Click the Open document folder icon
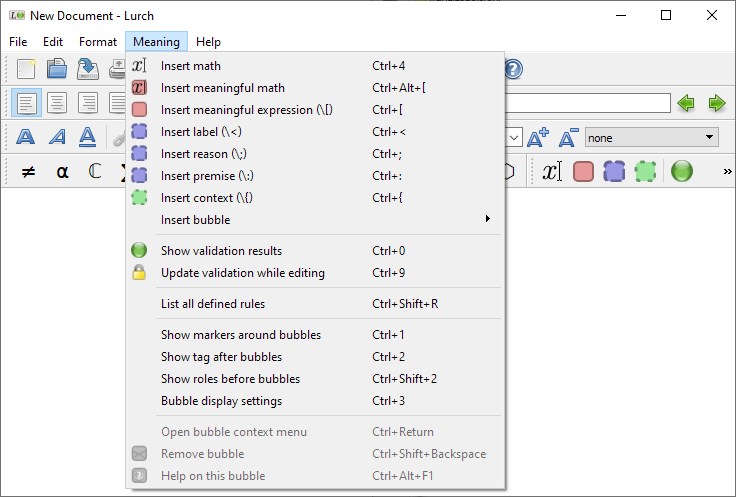The height and width of the screenshot is (497, 736). 57,69
